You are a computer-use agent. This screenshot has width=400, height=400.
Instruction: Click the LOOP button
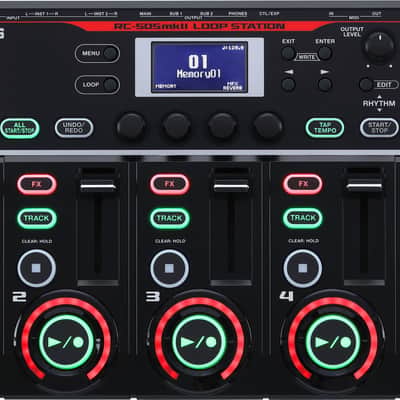(x=97, y=85)
